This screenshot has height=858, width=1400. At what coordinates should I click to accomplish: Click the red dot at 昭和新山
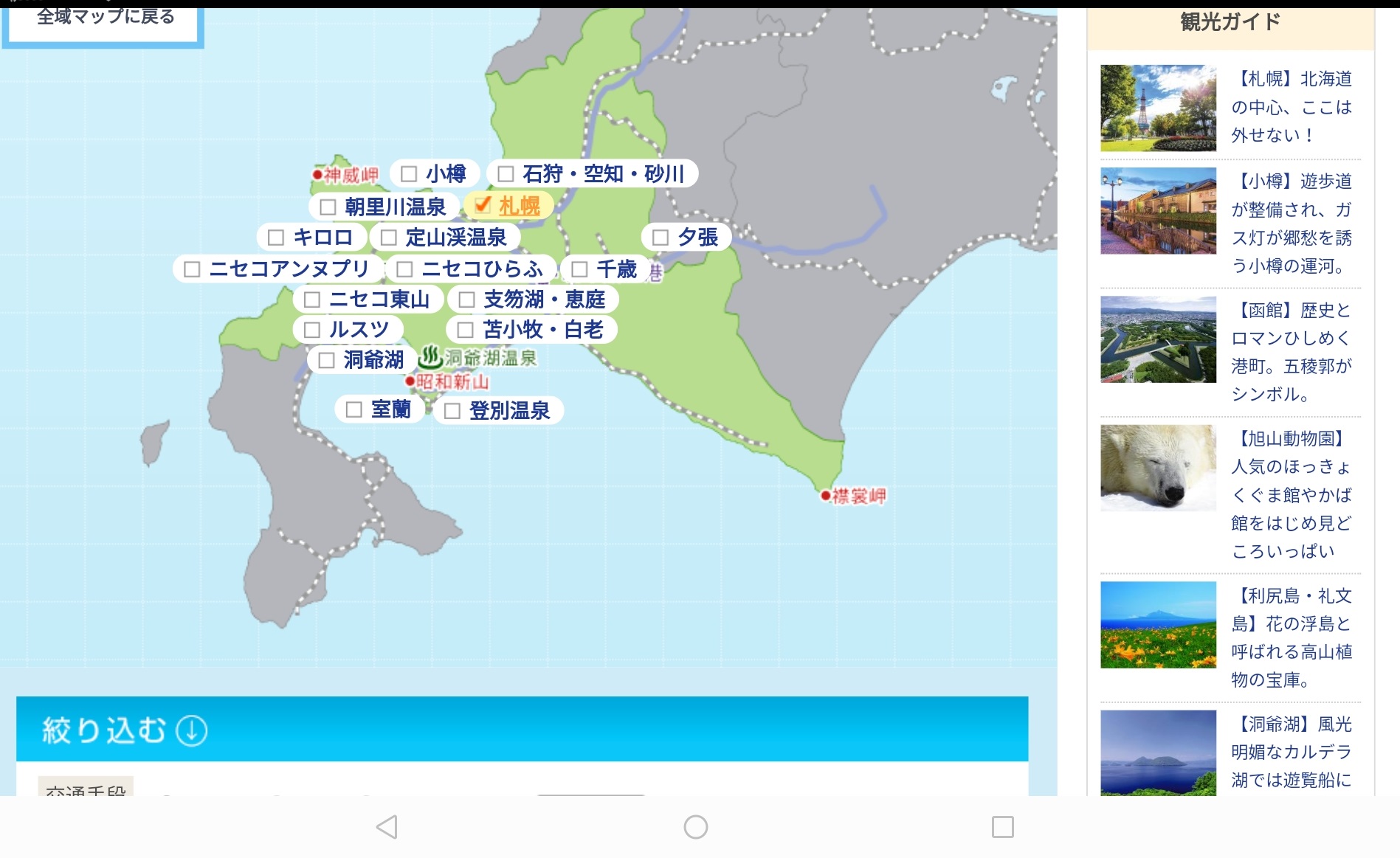click(x=410, y=381)
